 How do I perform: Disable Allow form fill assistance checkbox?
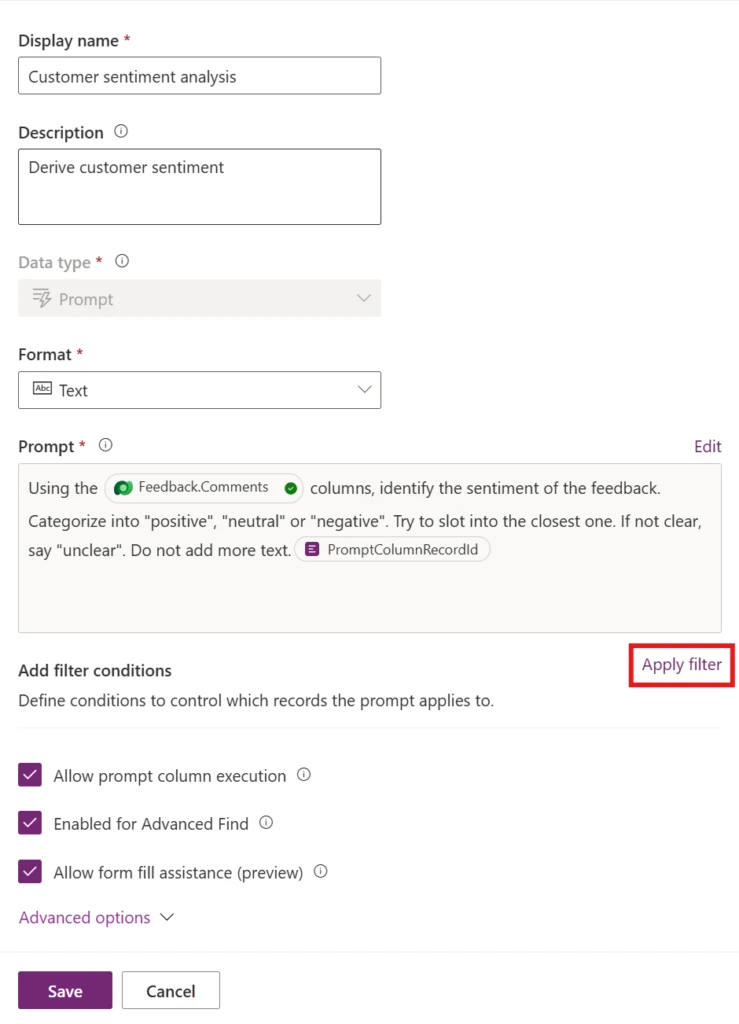(30, 871)
